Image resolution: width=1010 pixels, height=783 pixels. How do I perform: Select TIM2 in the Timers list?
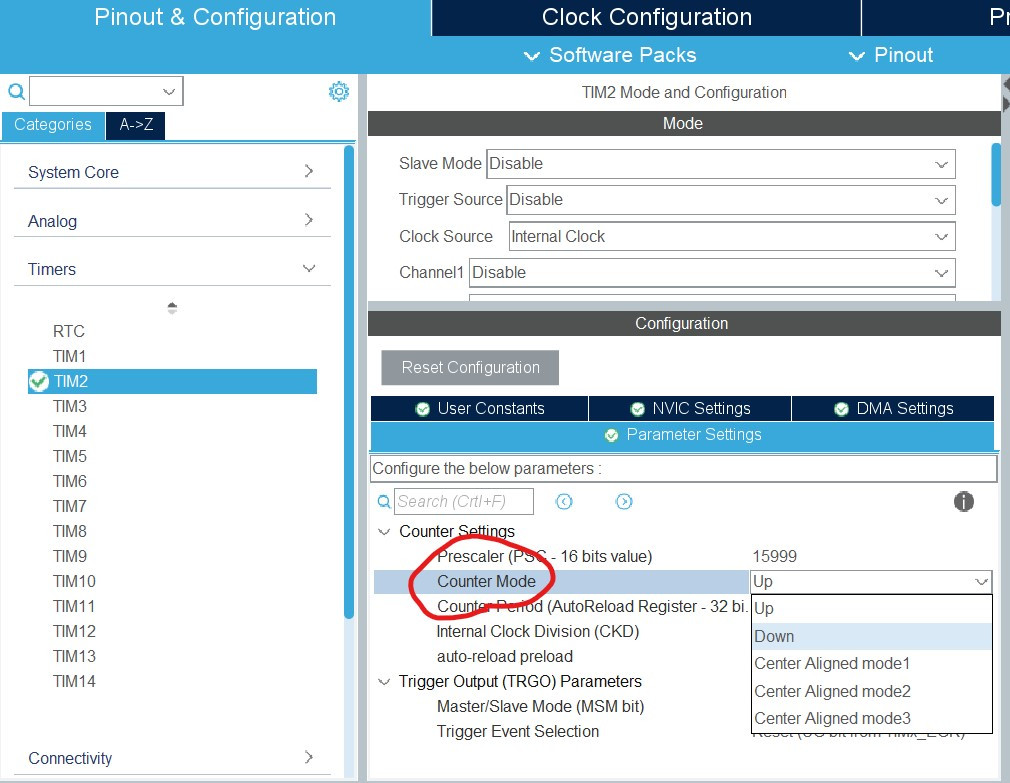[x=173, y=381]
